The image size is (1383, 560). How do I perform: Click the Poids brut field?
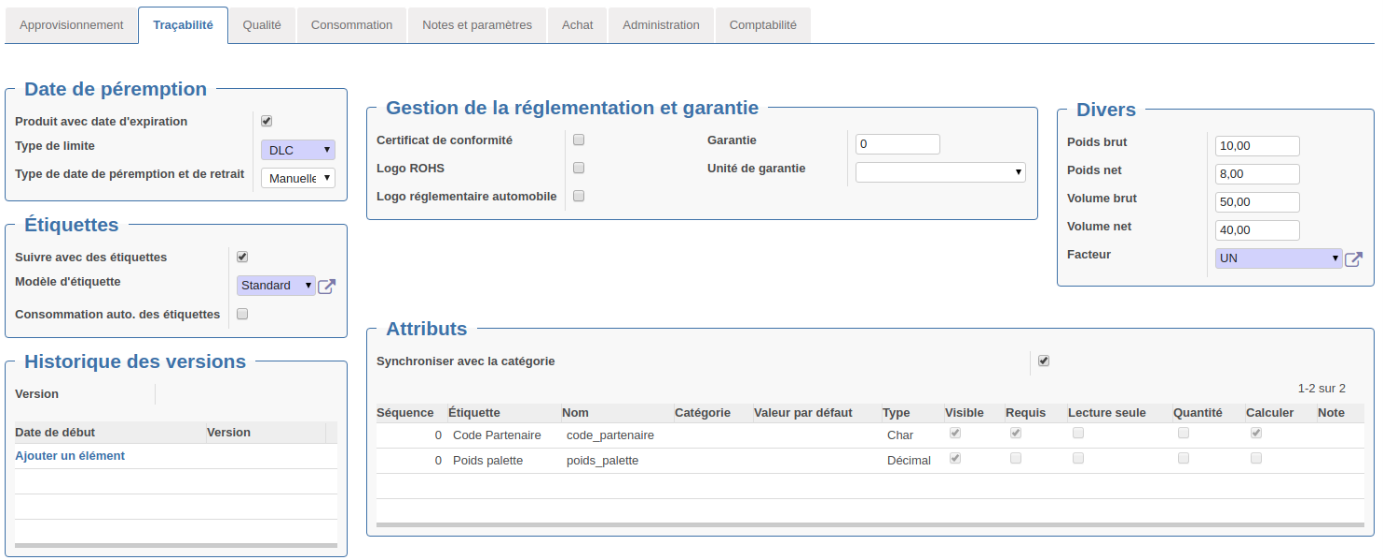(x=1257, y=146)
